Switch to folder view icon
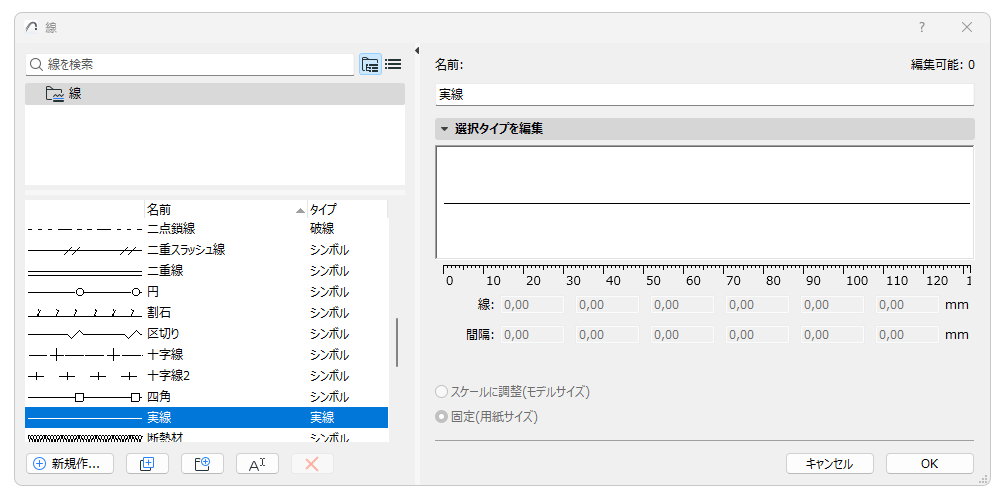The image size is (1005, 498). point(370,64)
